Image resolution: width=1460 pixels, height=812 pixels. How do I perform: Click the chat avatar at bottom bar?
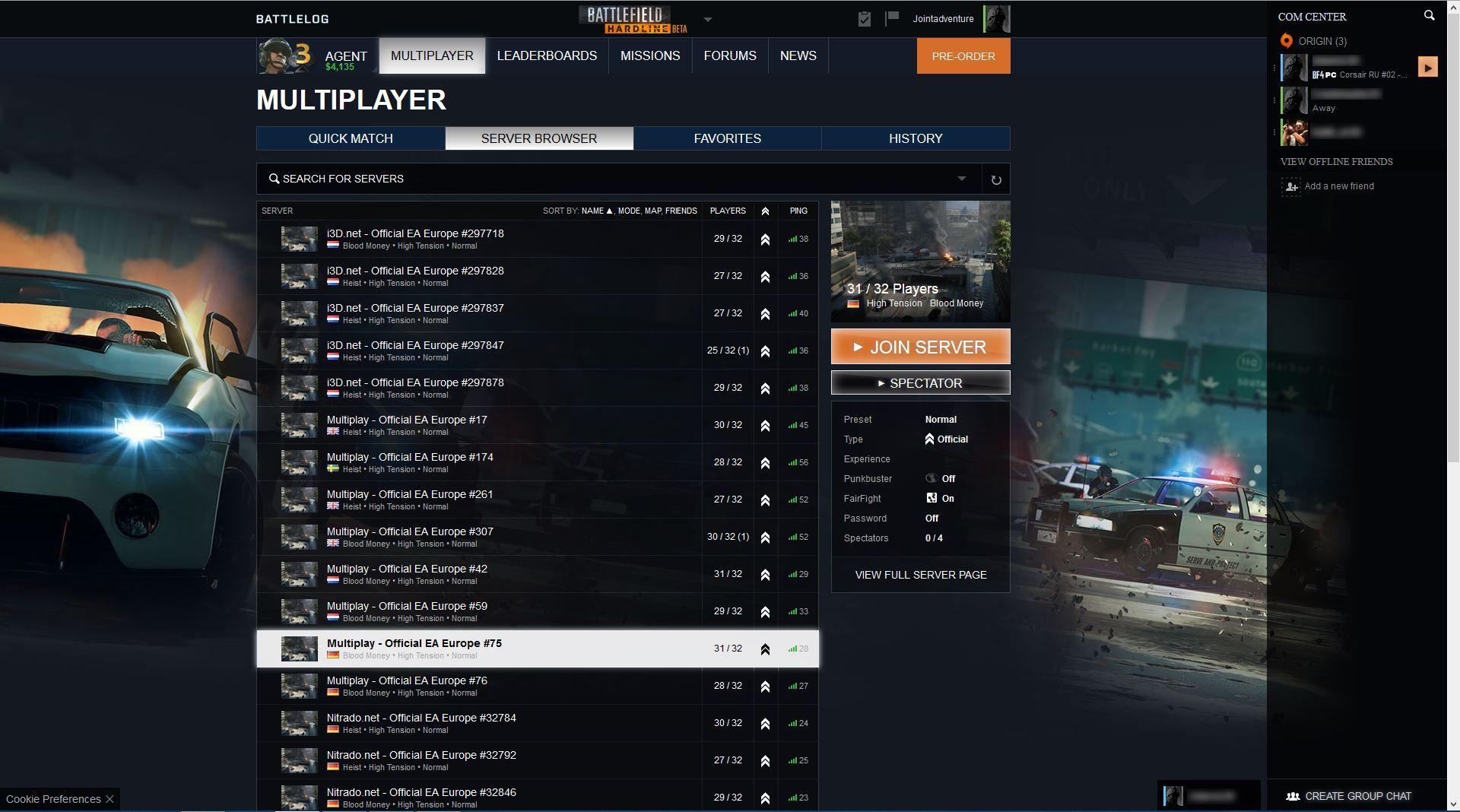point(1173,796)
